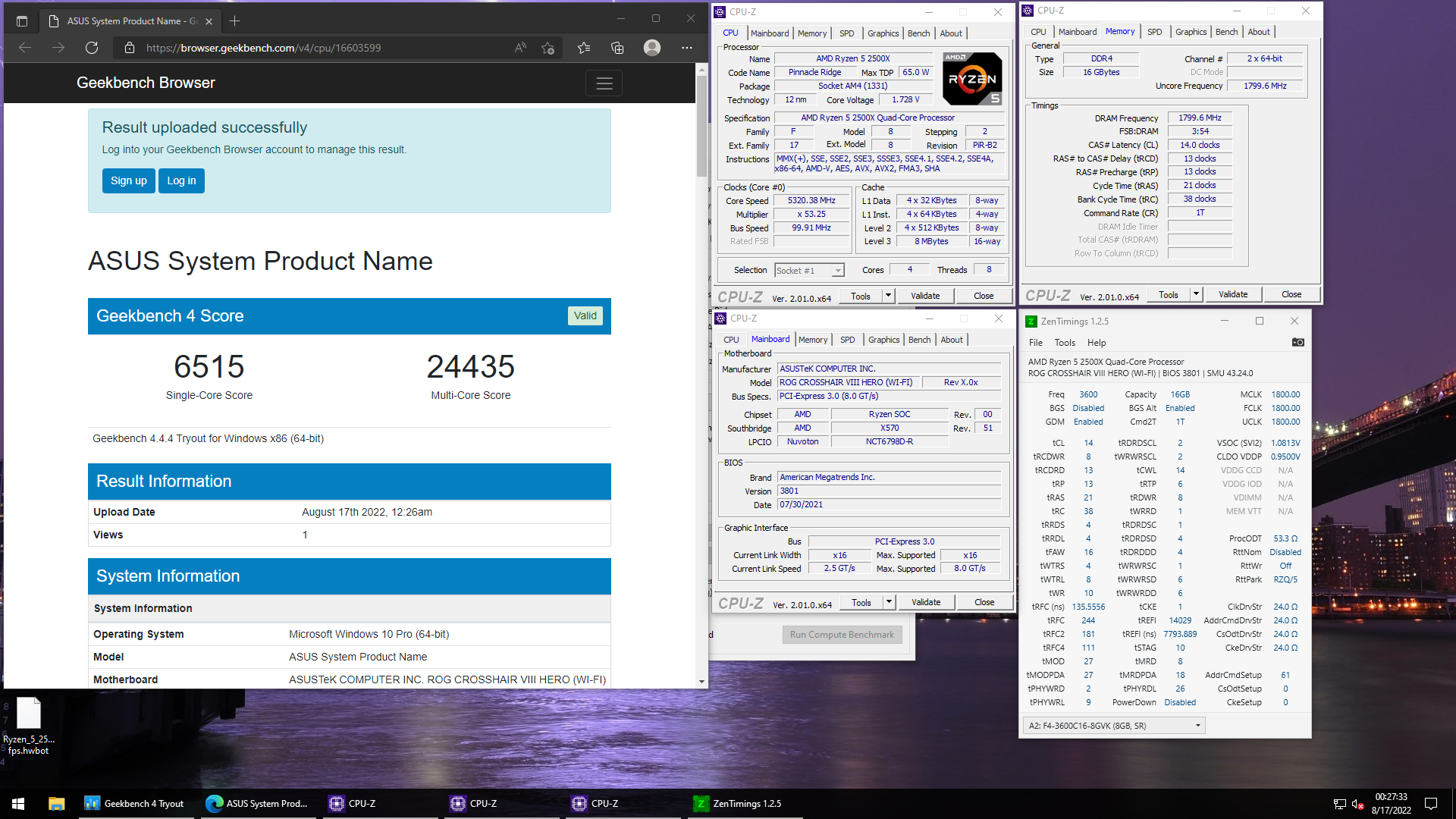Click the browser address bar URL
The height and width of the screenshot is (819, 1456).
pyautogui.click(x=264, y=48)
